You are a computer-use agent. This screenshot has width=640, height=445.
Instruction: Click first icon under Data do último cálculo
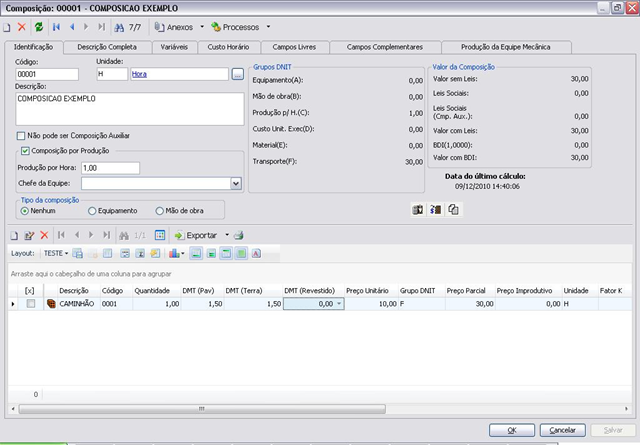click(418, 210)
